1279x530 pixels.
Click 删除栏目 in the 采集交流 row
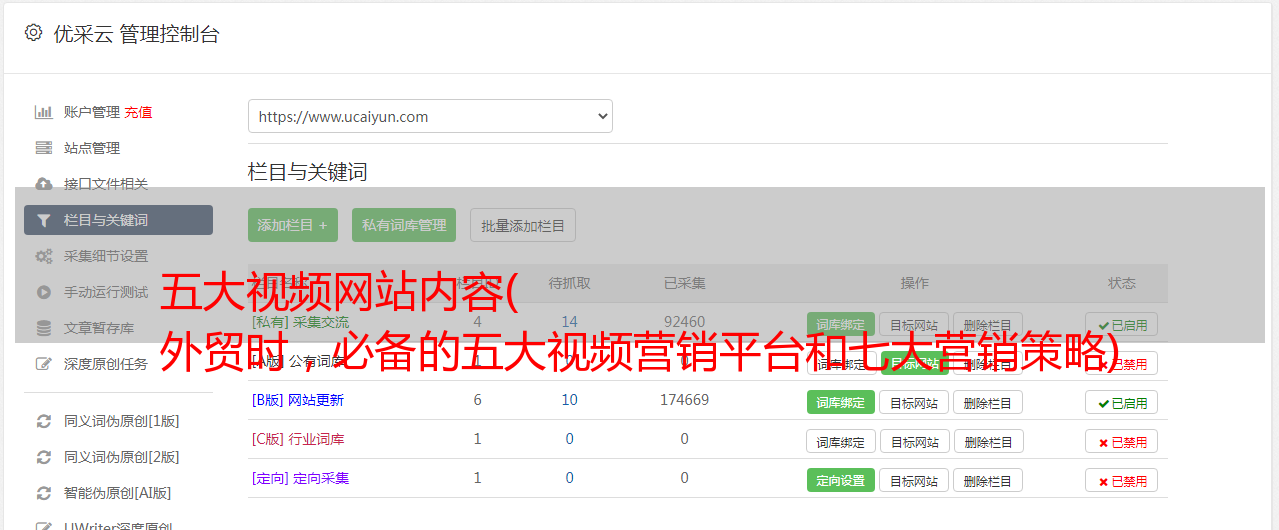tap(988, 324)
